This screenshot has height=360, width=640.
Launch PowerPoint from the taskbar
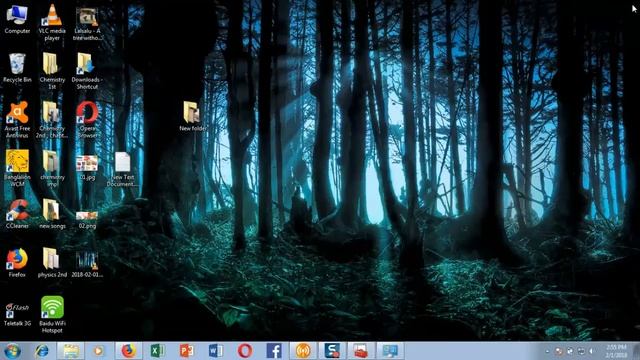click(186, 351)
